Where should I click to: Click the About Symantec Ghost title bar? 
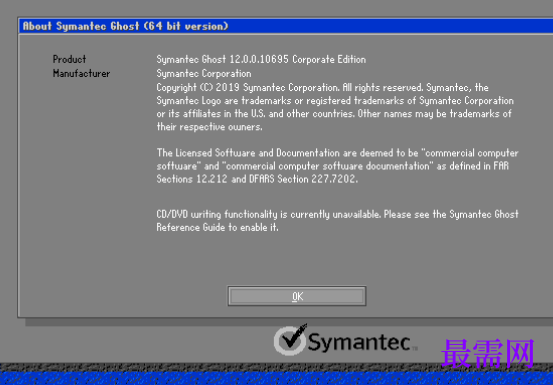click(286, 26)
